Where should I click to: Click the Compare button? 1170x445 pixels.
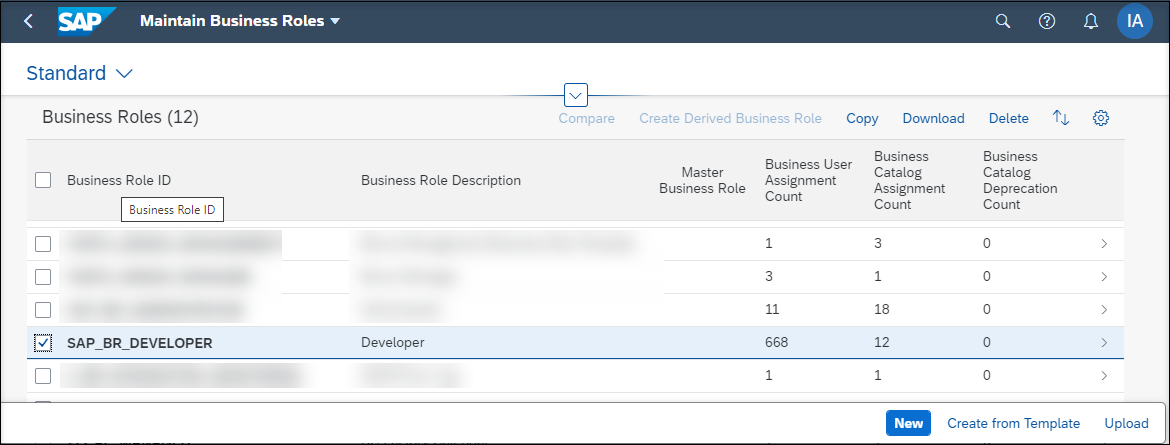586,118
